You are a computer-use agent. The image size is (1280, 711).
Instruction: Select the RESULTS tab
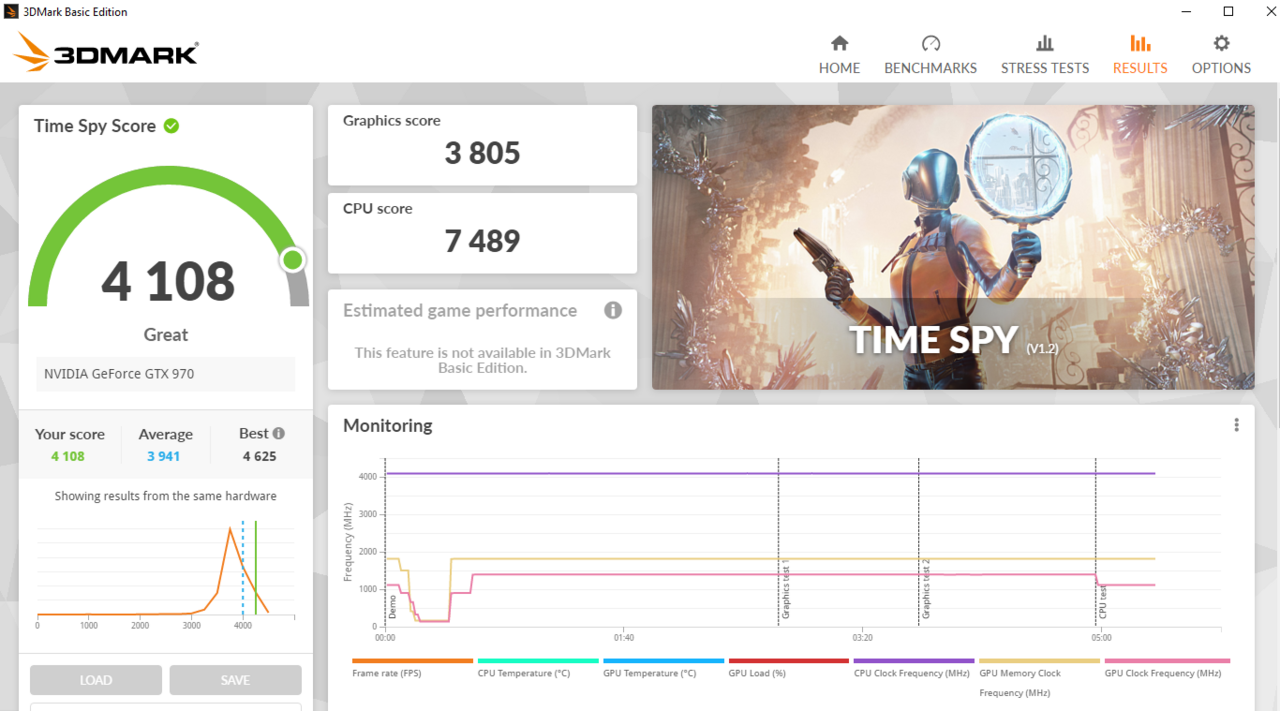(x=1140, y=55)
